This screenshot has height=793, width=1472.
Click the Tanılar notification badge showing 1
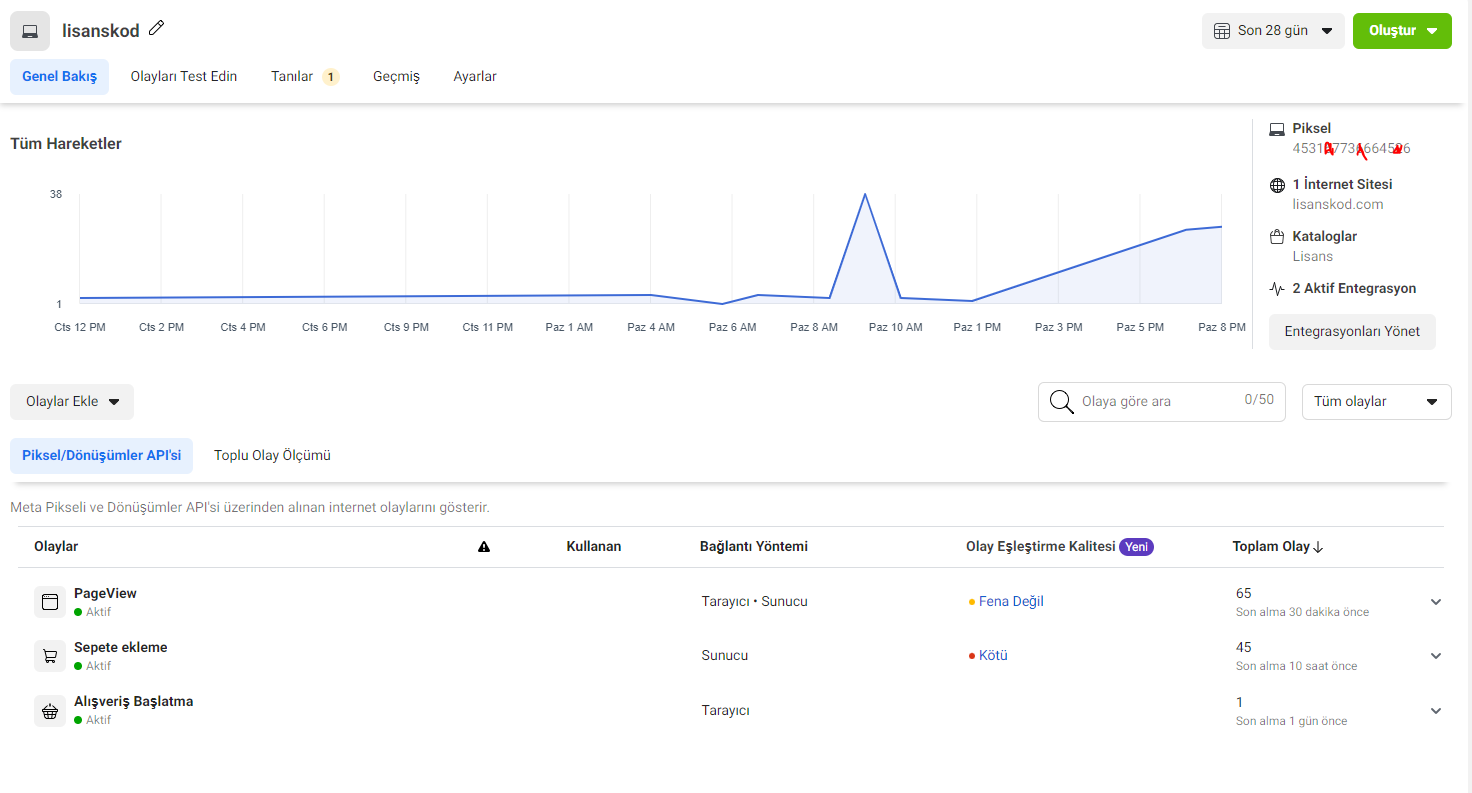coord(331,77)
